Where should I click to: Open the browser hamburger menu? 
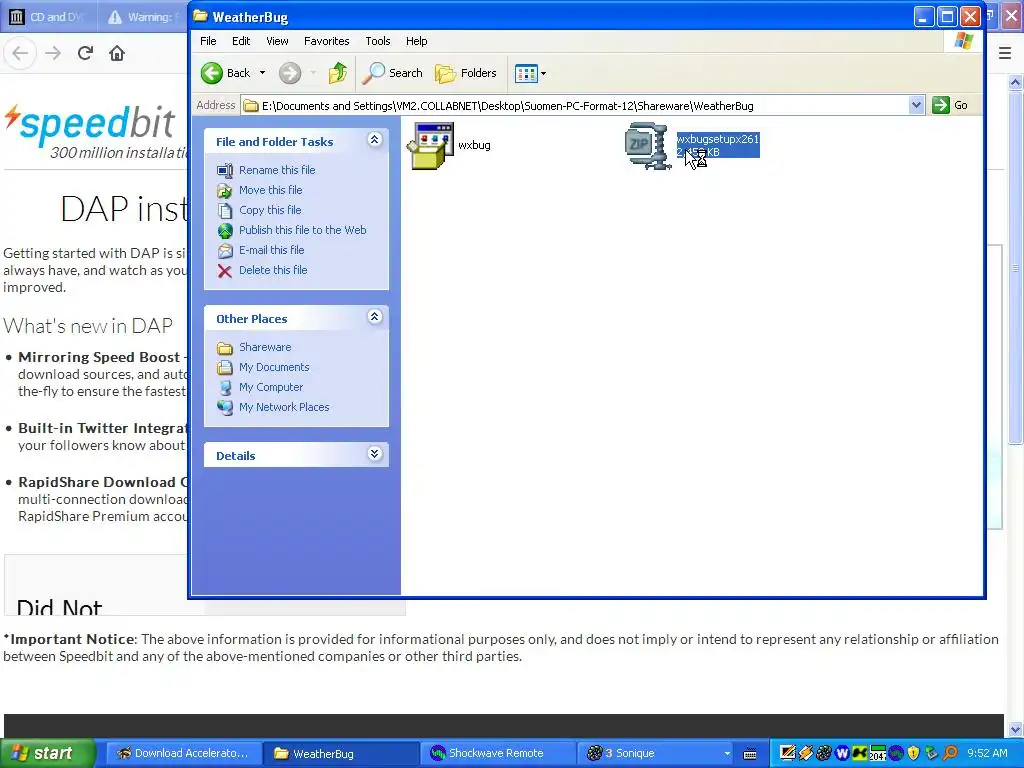(x=1005, y=53)
